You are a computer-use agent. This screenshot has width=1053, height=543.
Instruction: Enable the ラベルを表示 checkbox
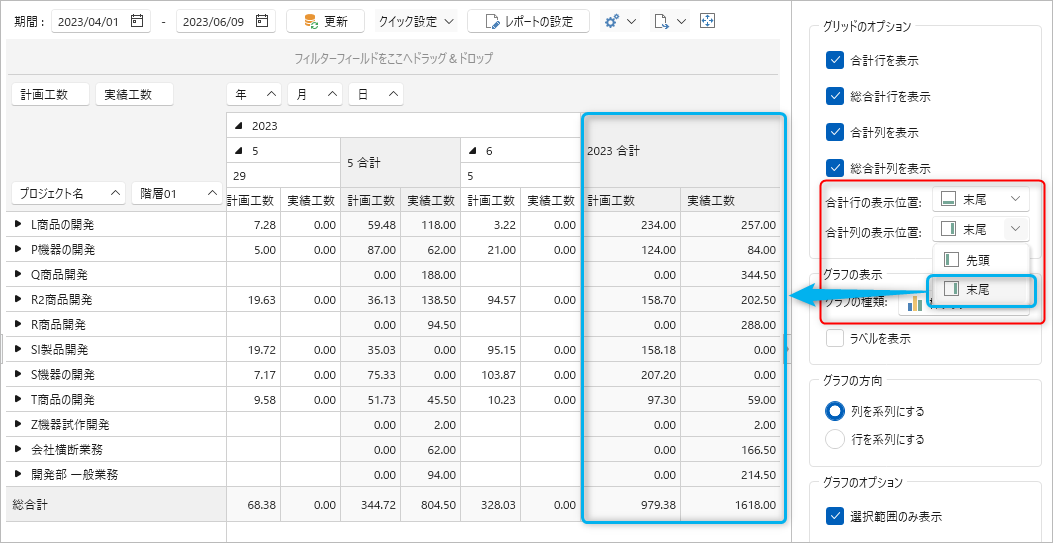836,339
